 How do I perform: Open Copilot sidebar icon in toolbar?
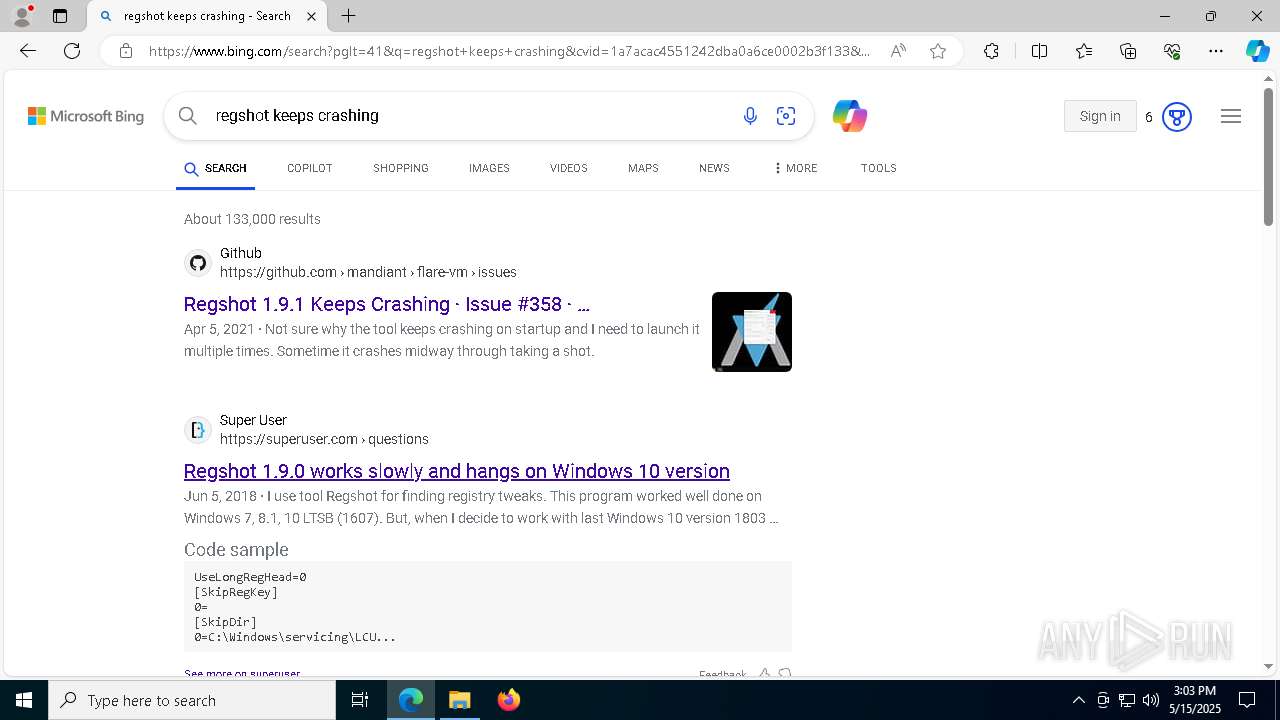1257,51
